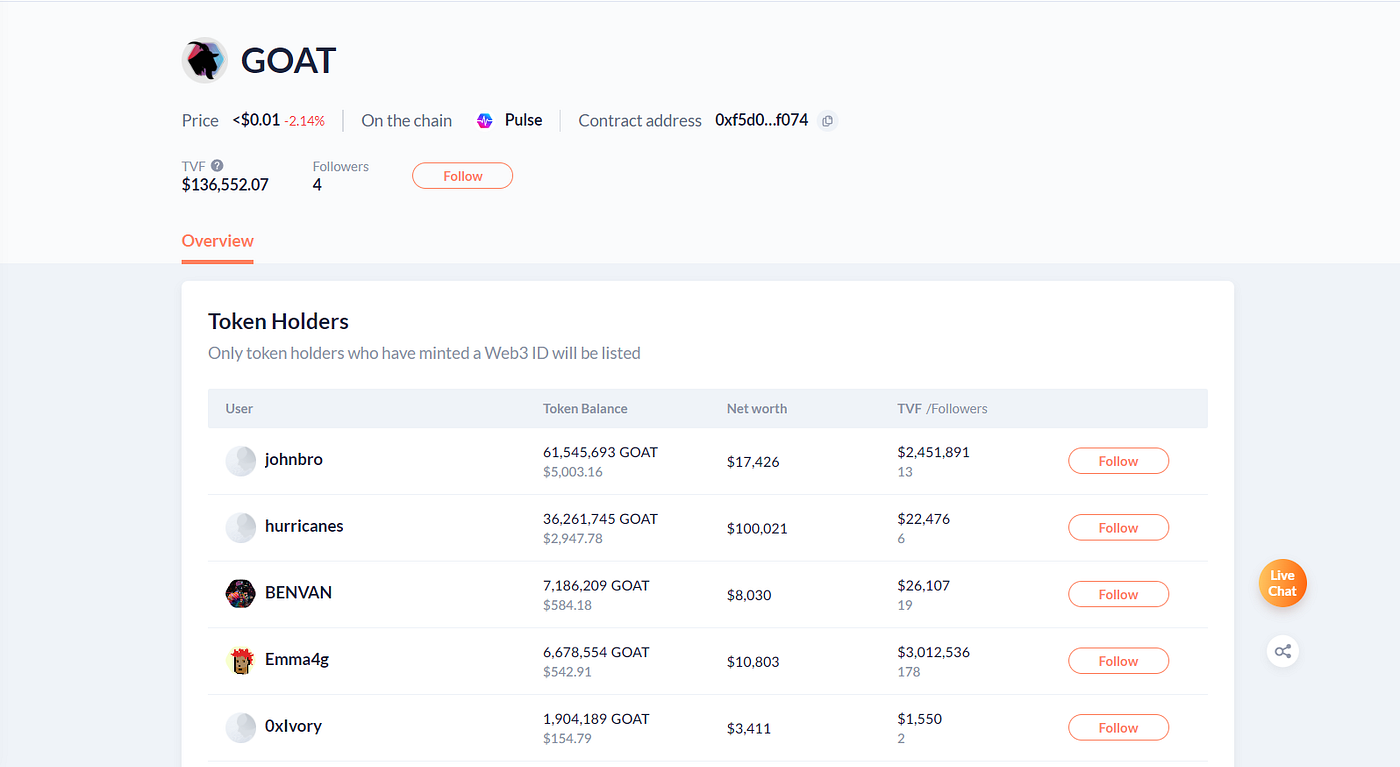Click net worth $100,021 for hurricanes

click(757, 528)
